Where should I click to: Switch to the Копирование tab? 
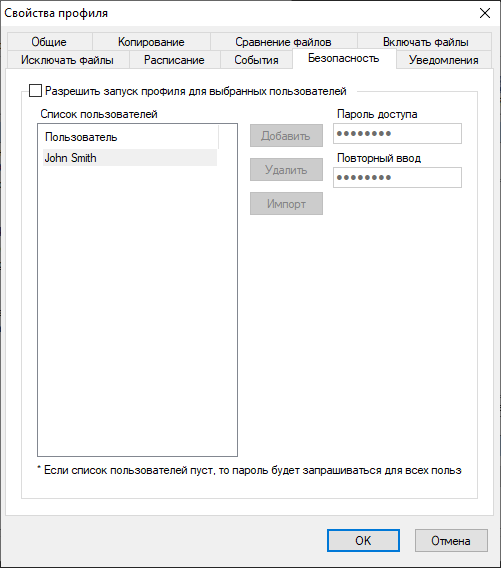click(x=151, y=42)
